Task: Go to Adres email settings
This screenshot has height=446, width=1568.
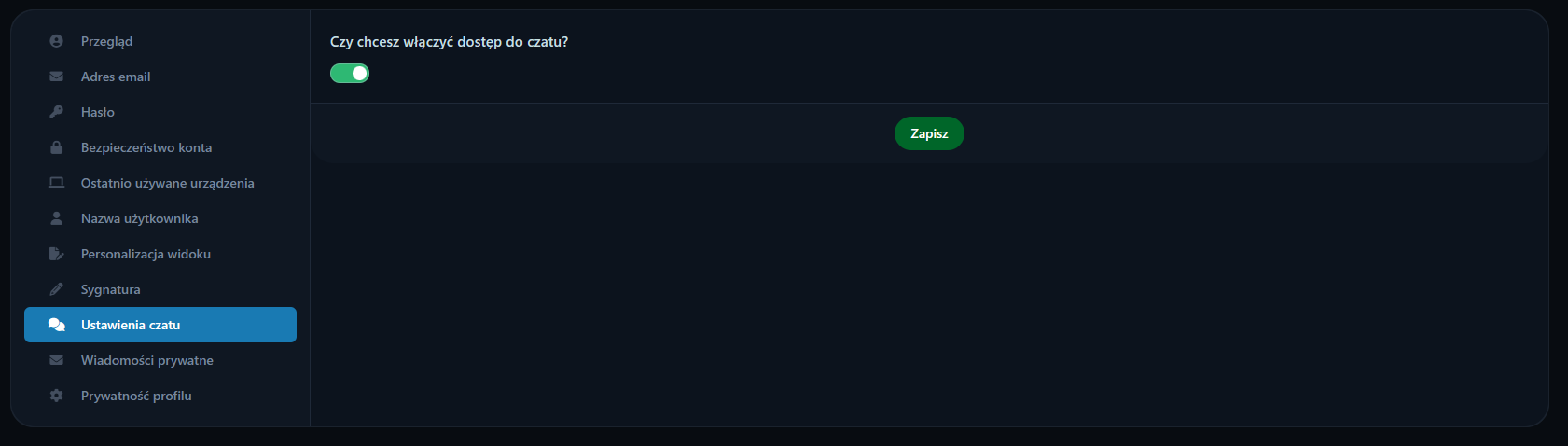Action: click(x=116, y=77)
